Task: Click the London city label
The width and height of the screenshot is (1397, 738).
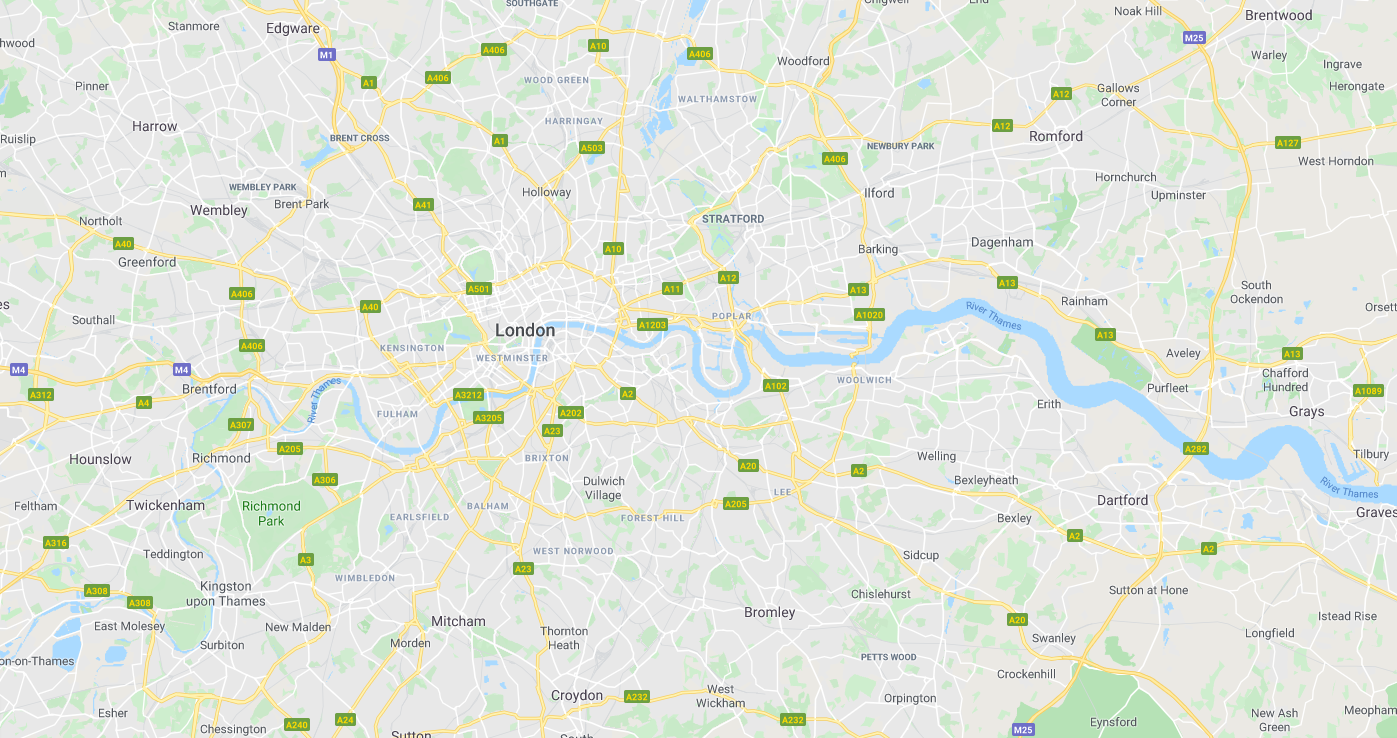Action: [x=525, y=331]
